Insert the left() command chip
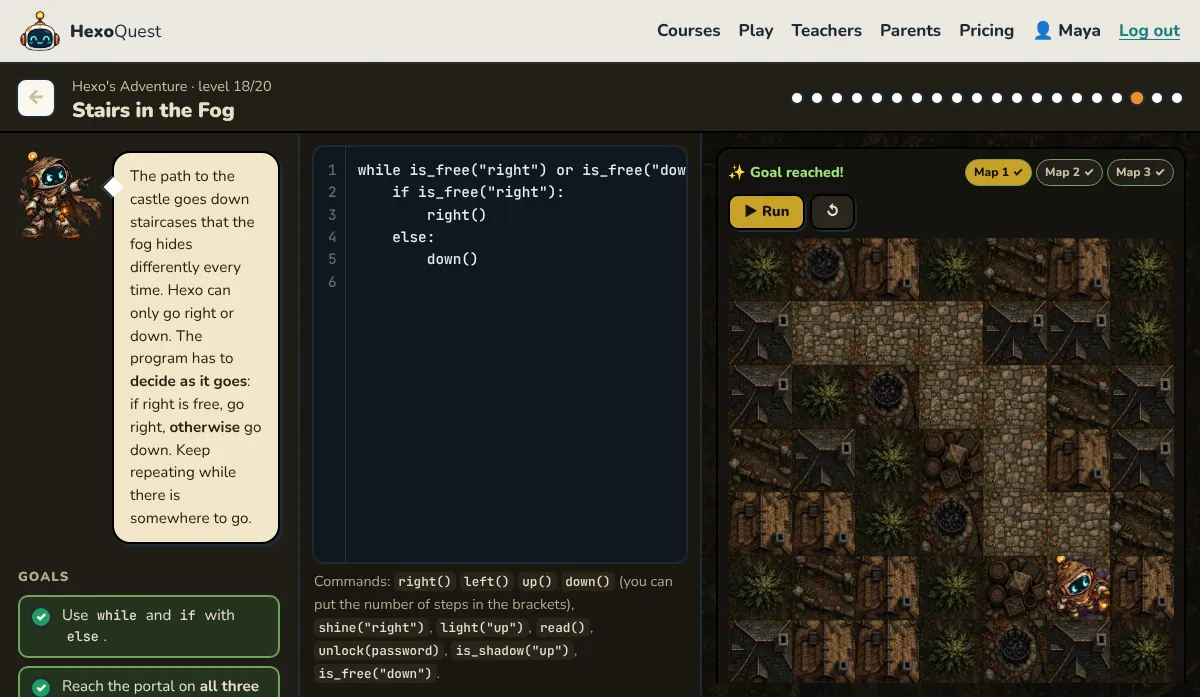1200x697 pixels. click(x=486, y=582)
